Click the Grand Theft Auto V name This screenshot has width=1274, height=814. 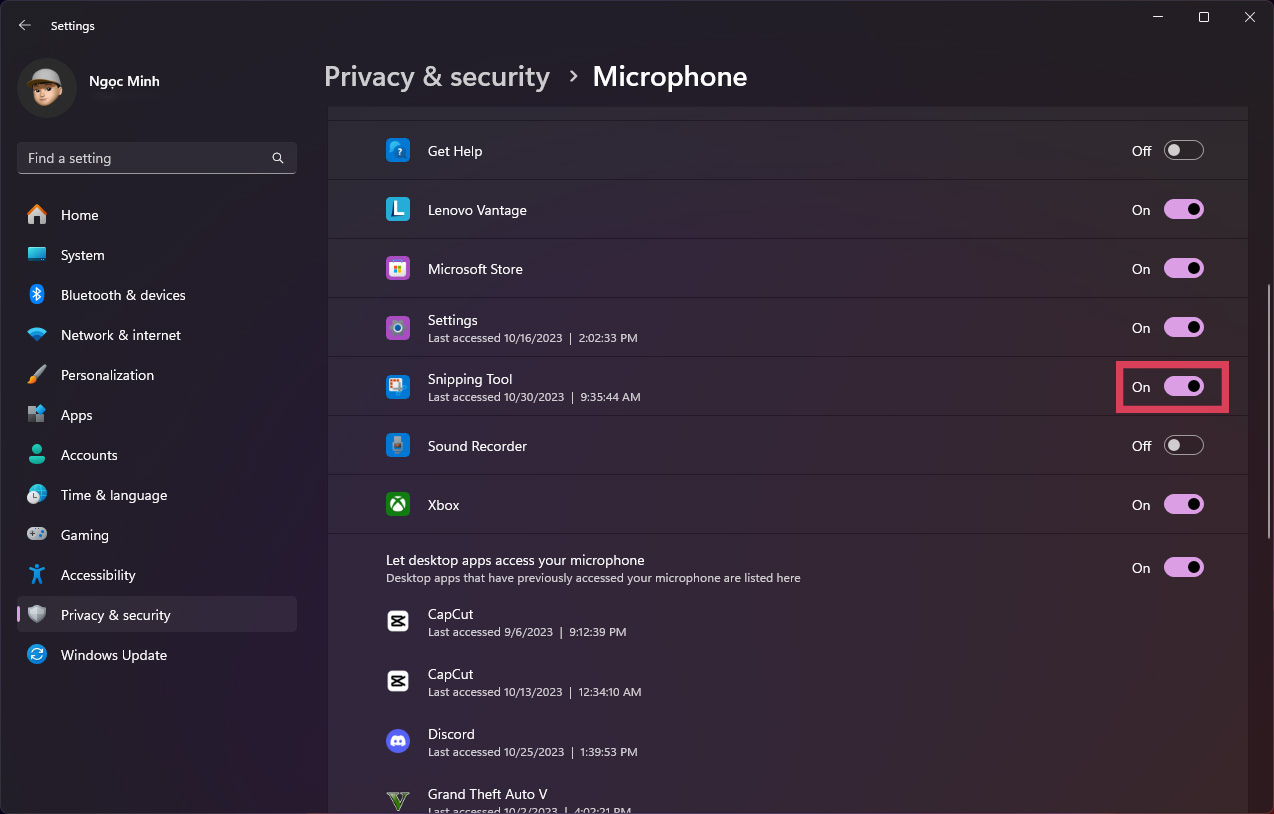pyautogui.click(x=488, y=794)
